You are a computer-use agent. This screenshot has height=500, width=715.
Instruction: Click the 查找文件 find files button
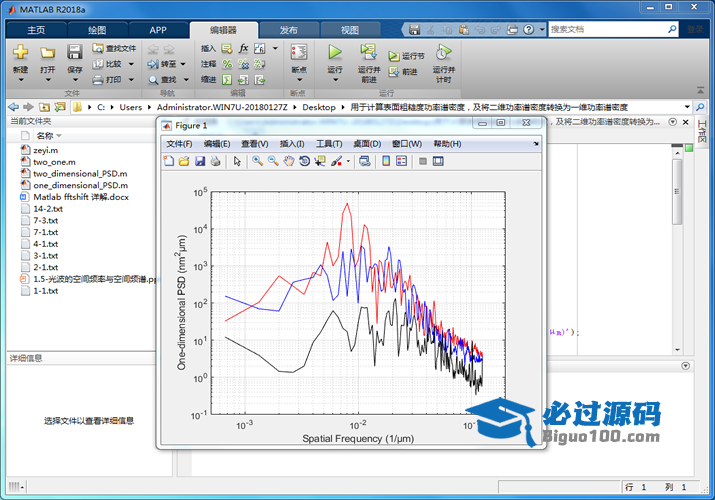[114, 48]
